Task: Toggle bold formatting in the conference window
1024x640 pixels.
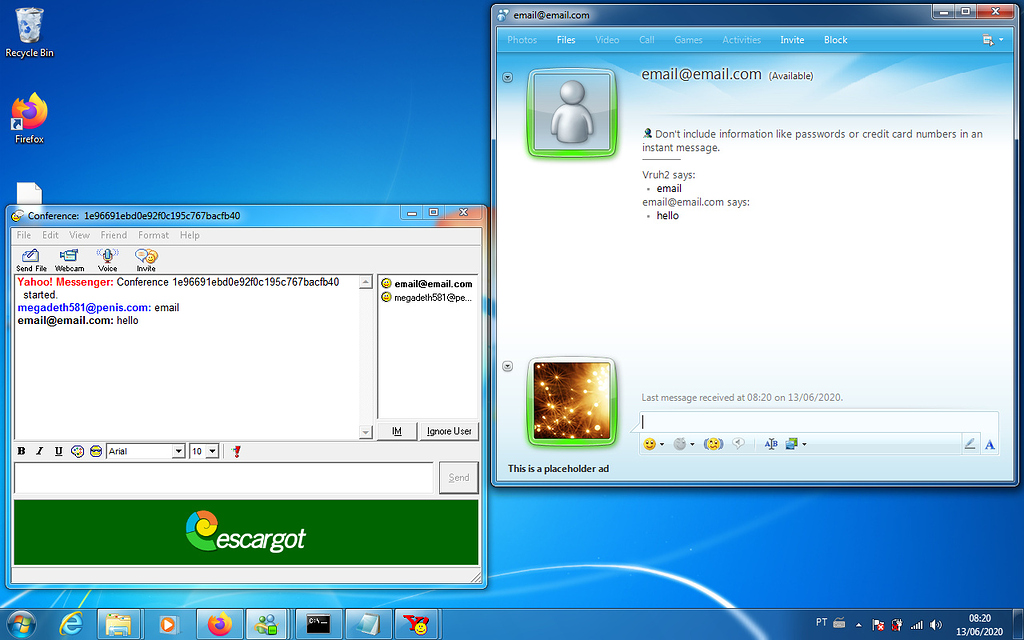Action: 21,451
